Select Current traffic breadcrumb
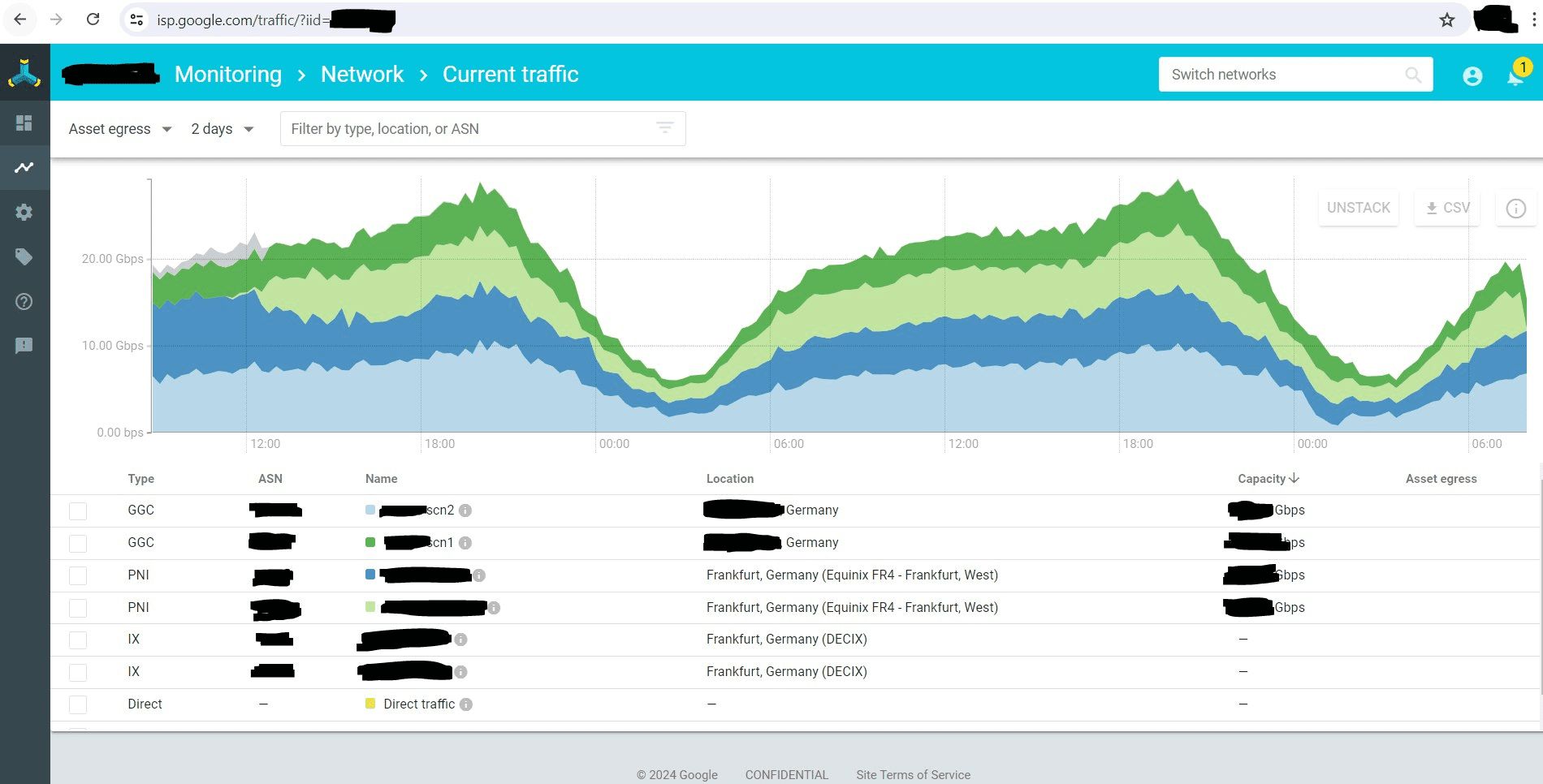This screenshot has height=784, width=1543. (x=511, y=75)
